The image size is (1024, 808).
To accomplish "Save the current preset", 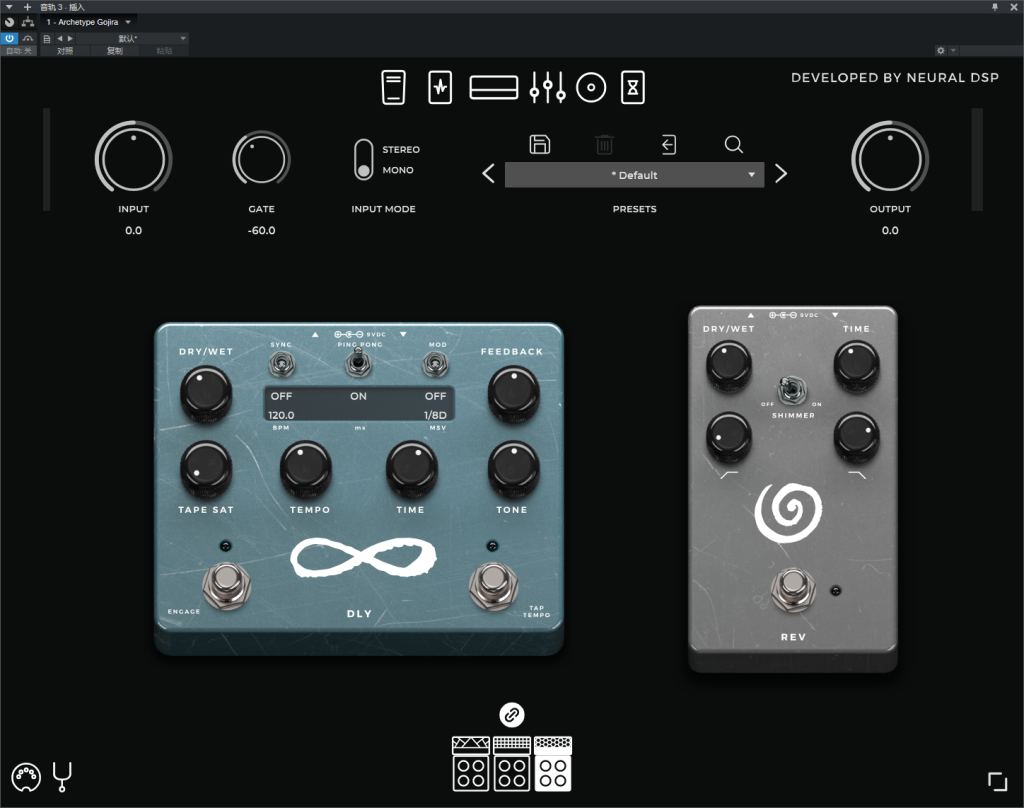I will [539, 144].
